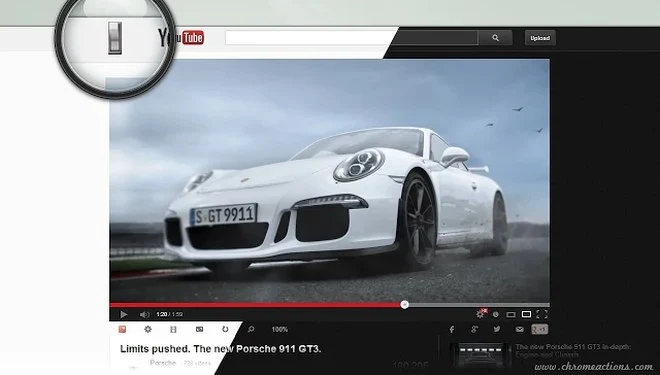The width and height of the screenshot is (660, 375).
Task: Mute the video volume speaker icon
Action: pyautogui.click(x=144, y=314)
